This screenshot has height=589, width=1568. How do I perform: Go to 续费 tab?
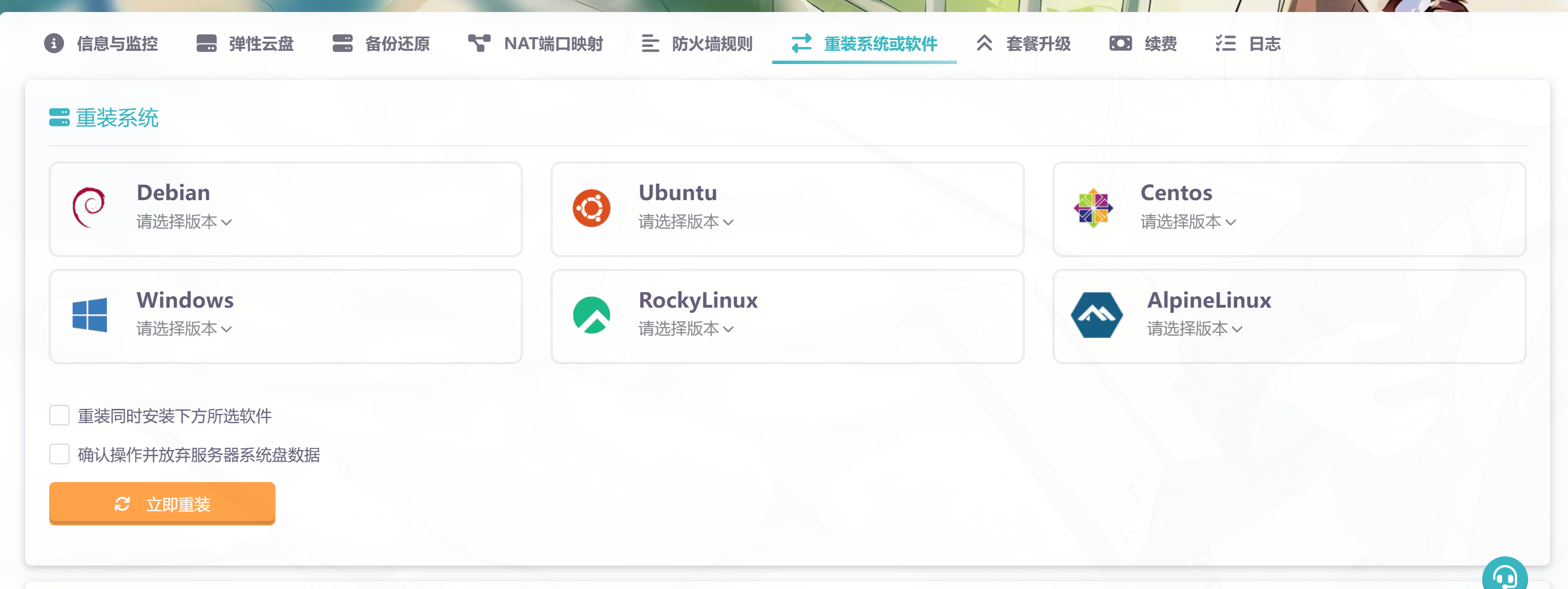(1143, 44)
